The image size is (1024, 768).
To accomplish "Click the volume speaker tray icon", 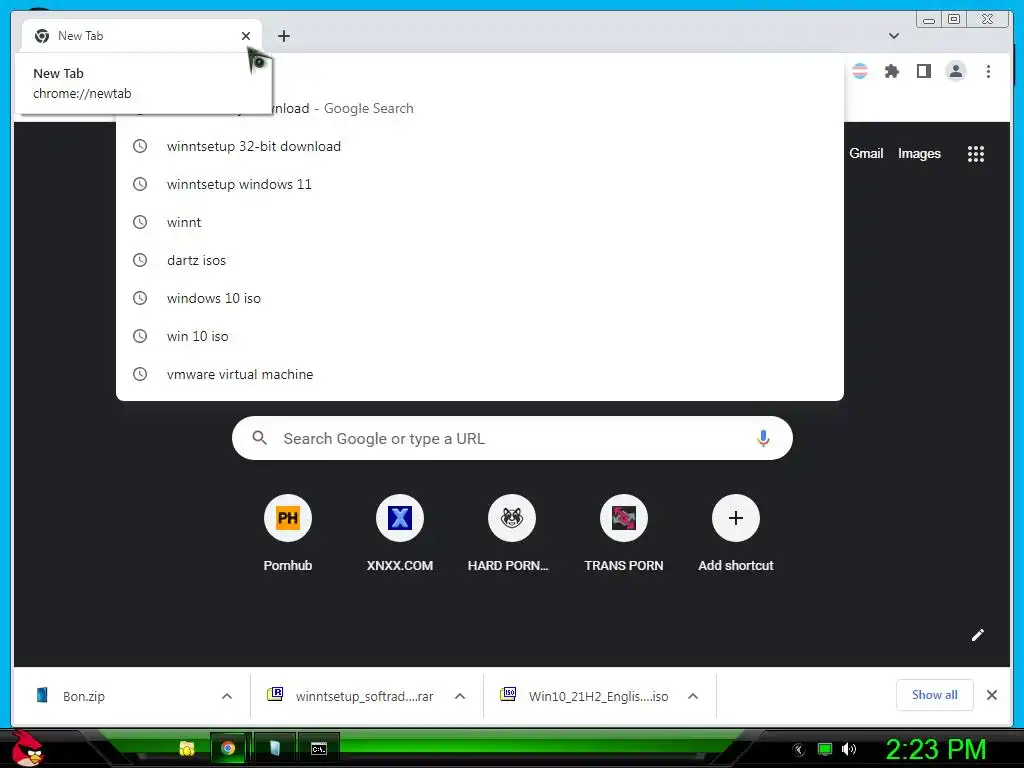I will click(x=848, y=749).
